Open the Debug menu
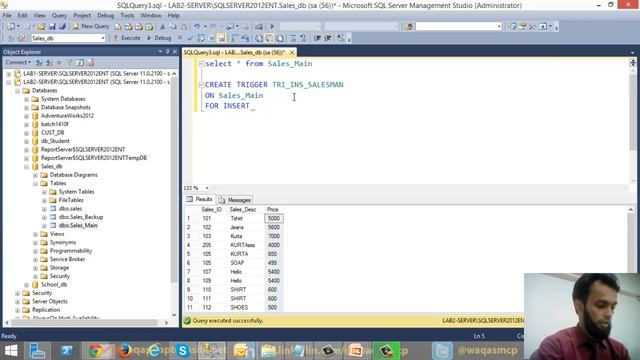 click(x=106, y=15)
